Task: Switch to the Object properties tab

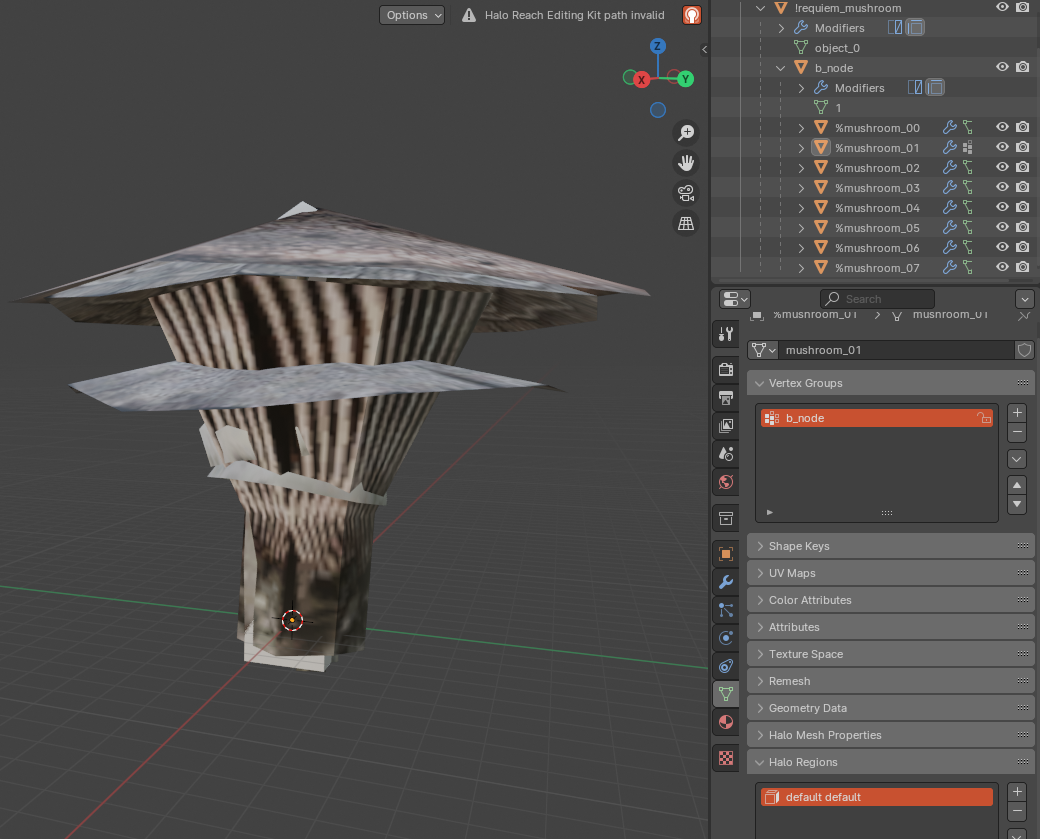Action: 727,553
